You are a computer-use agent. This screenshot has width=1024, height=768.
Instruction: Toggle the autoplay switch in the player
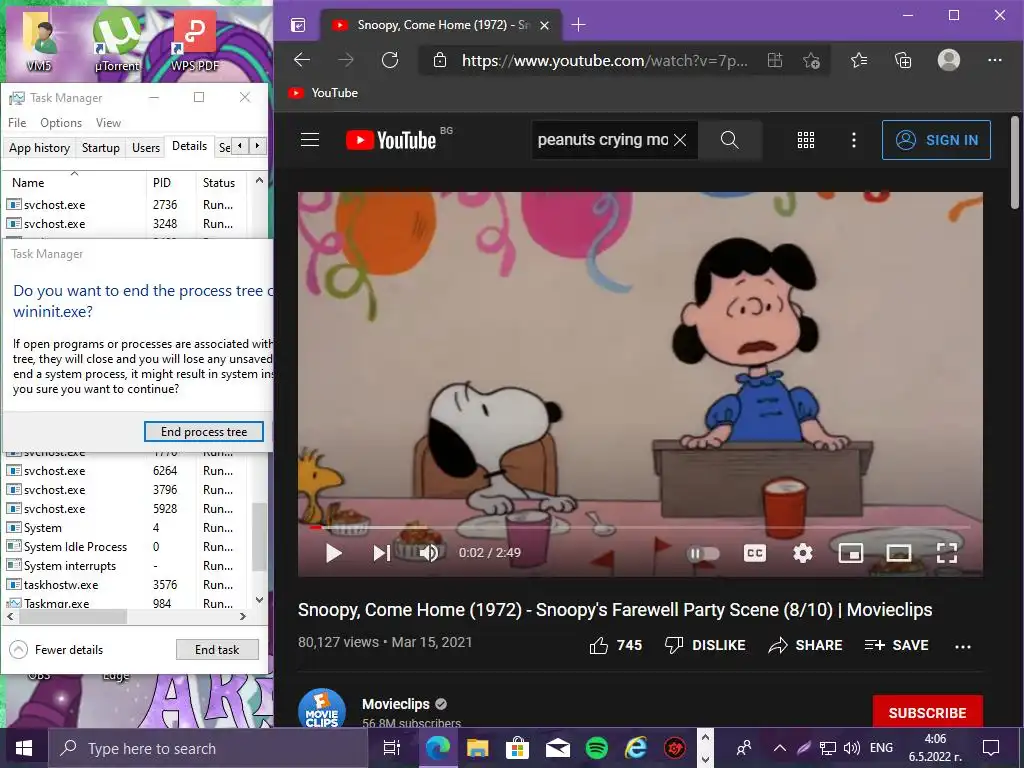[x=703, y=554]
